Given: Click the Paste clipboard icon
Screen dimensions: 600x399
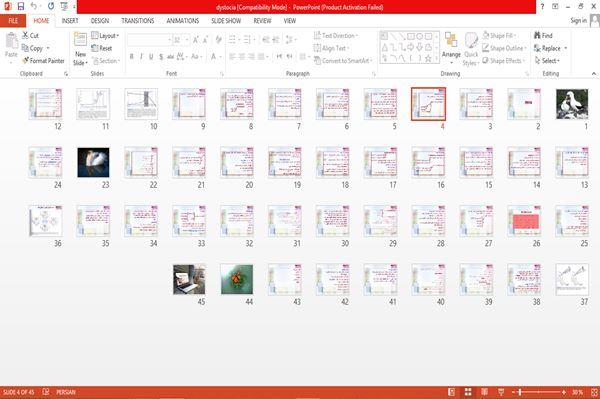Looking at the screenshot, I should (11, 41).
